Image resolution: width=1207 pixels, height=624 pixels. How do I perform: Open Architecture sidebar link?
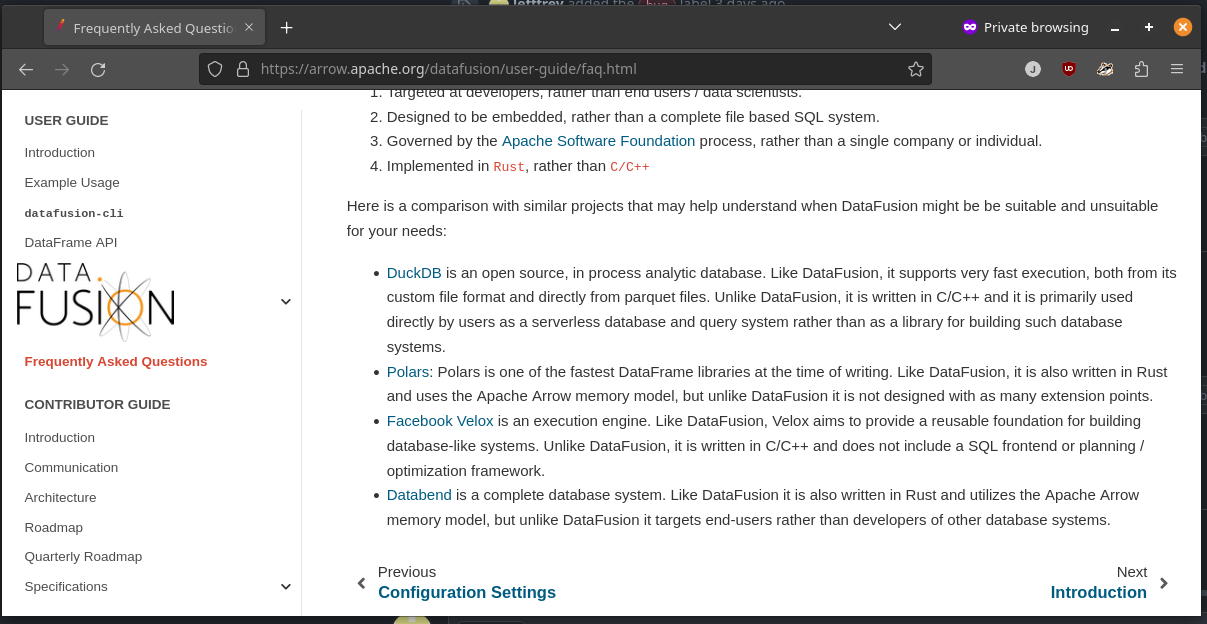(61, 498)
